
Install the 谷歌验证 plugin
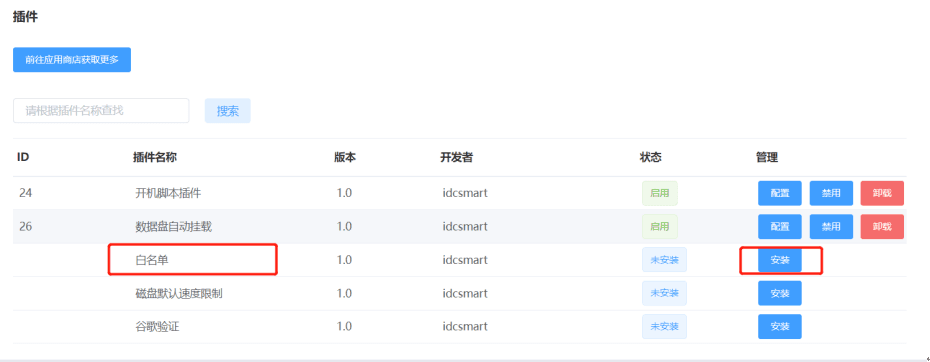(780, 326)
